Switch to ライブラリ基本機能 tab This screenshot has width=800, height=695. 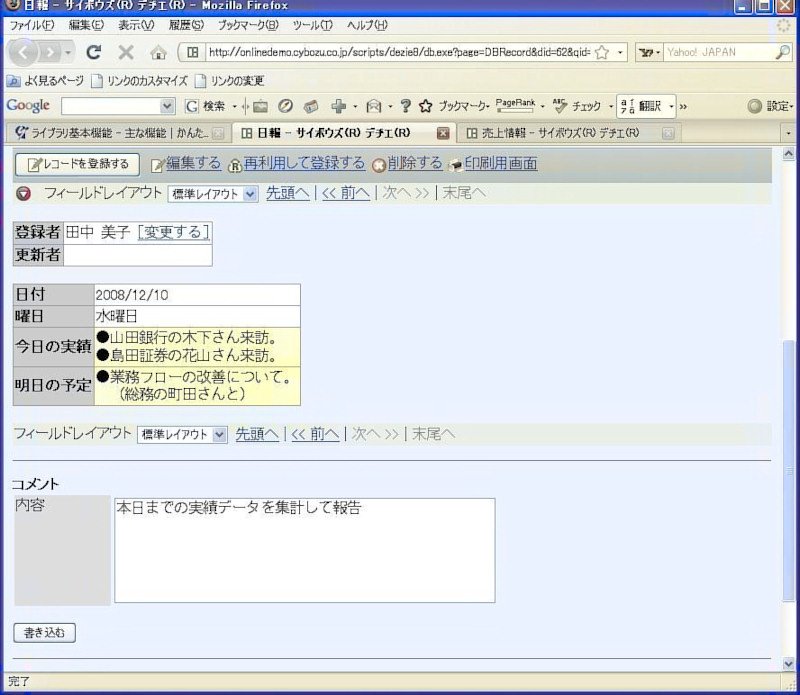118,133
